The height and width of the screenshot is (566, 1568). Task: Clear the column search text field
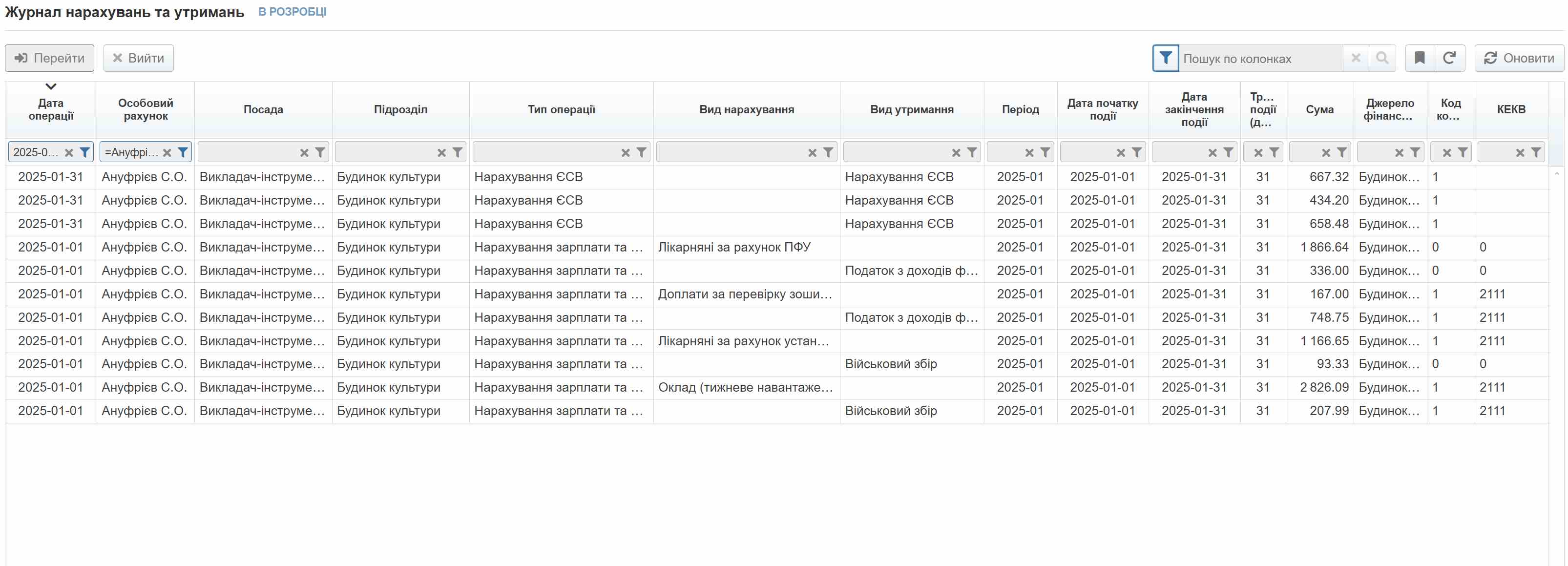(x=1356, y=58)
